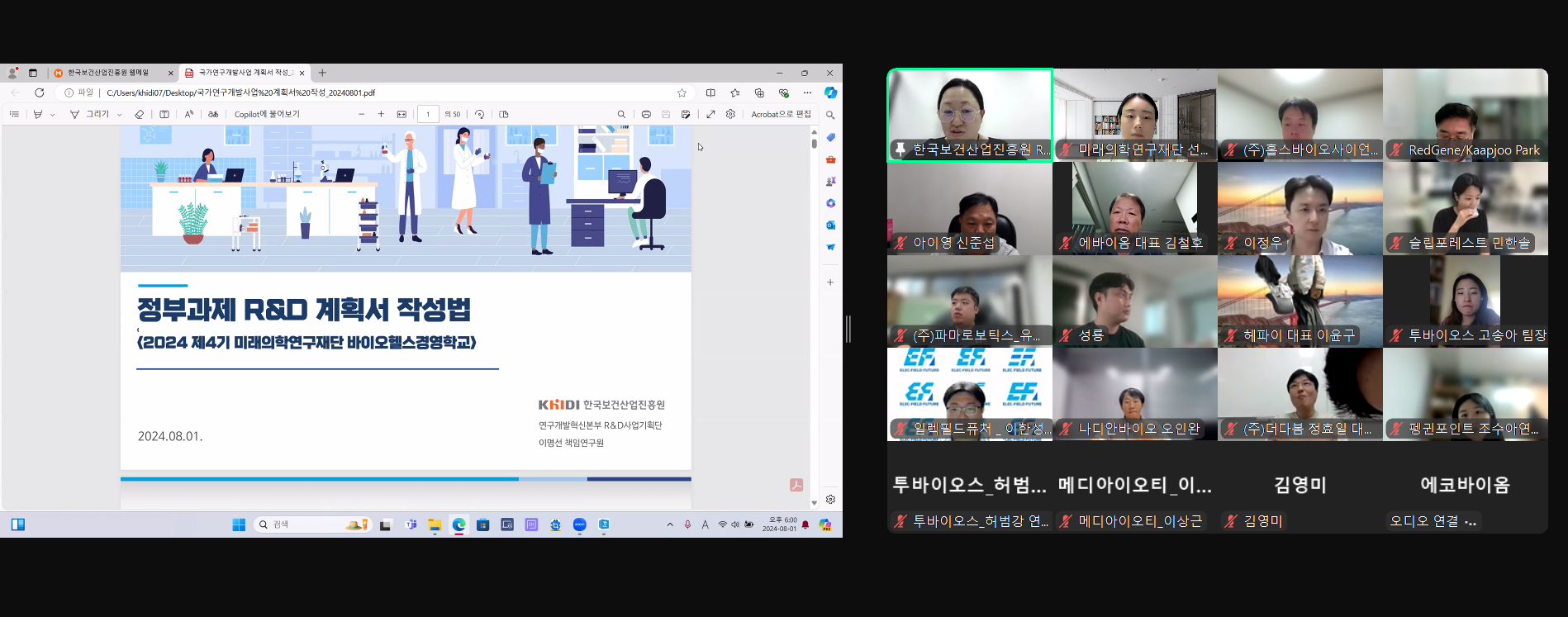Toggle Edge split screen icon

710,93
